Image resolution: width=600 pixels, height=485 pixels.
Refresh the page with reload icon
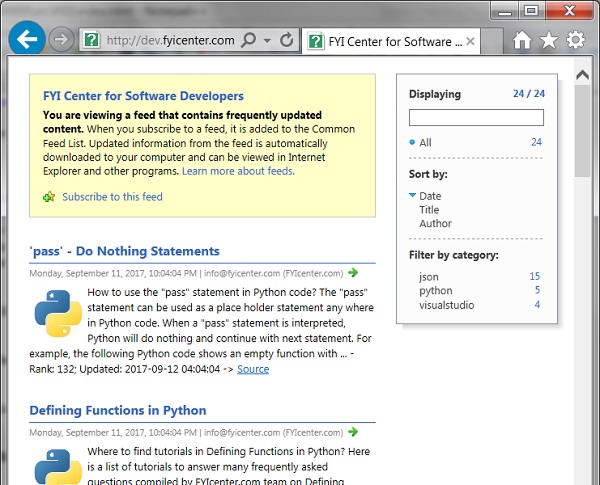pyautogui.click(x=286, y=39)
